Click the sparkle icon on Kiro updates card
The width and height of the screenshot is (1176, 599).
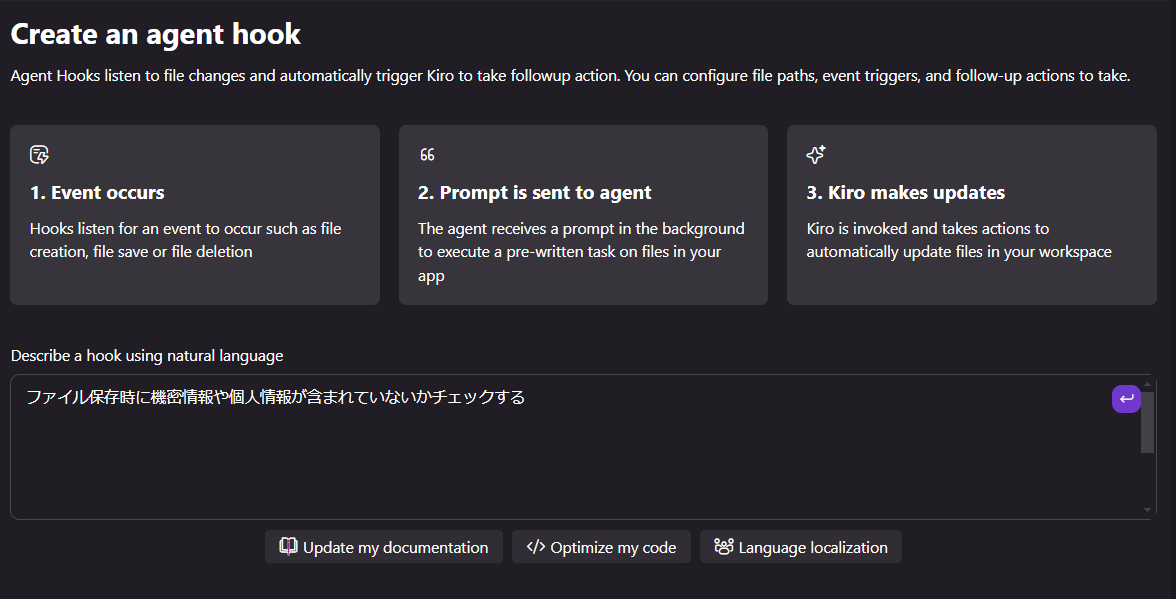[816, 154]
